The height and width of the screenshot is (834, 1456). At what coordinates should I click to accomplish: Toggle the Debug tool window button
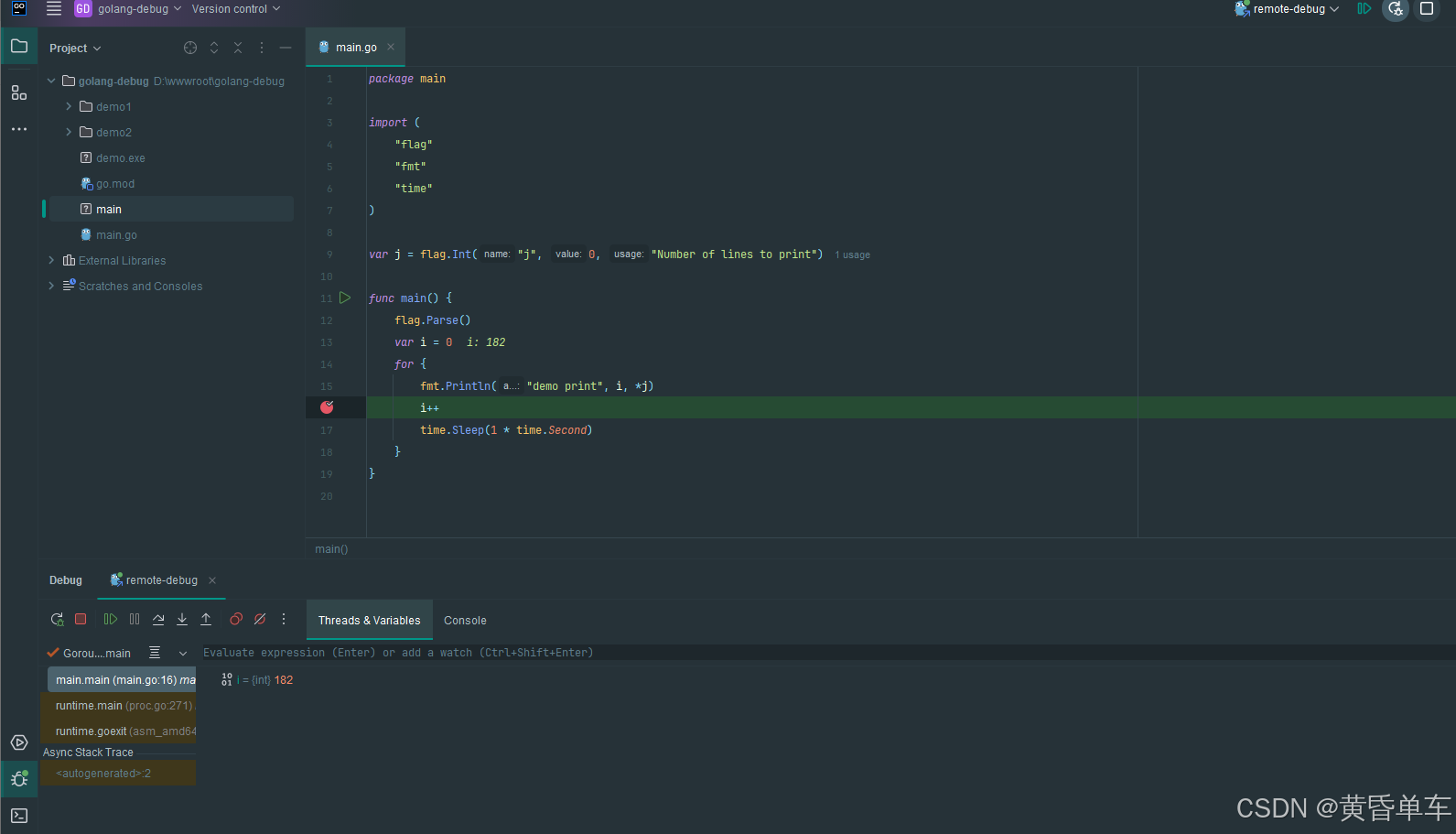pos(18,779)
